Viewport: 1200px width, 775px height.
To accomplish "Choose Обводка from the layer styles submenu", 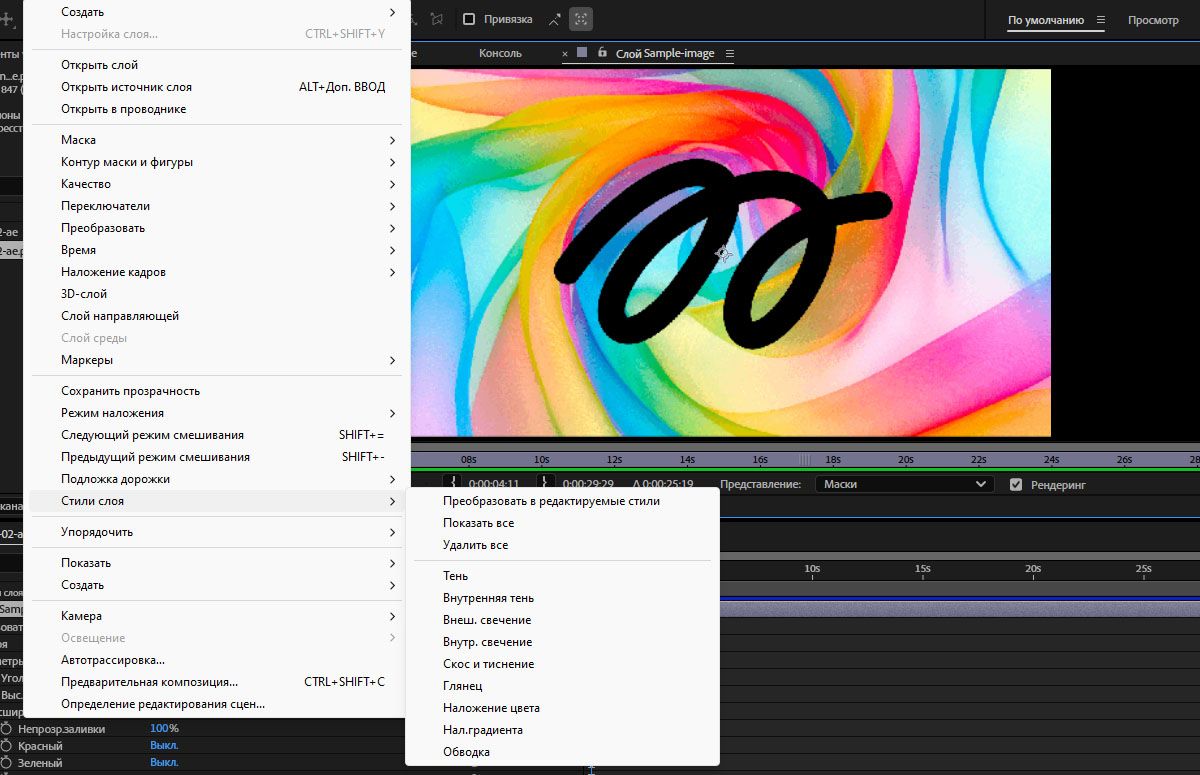I will (467, 752).
